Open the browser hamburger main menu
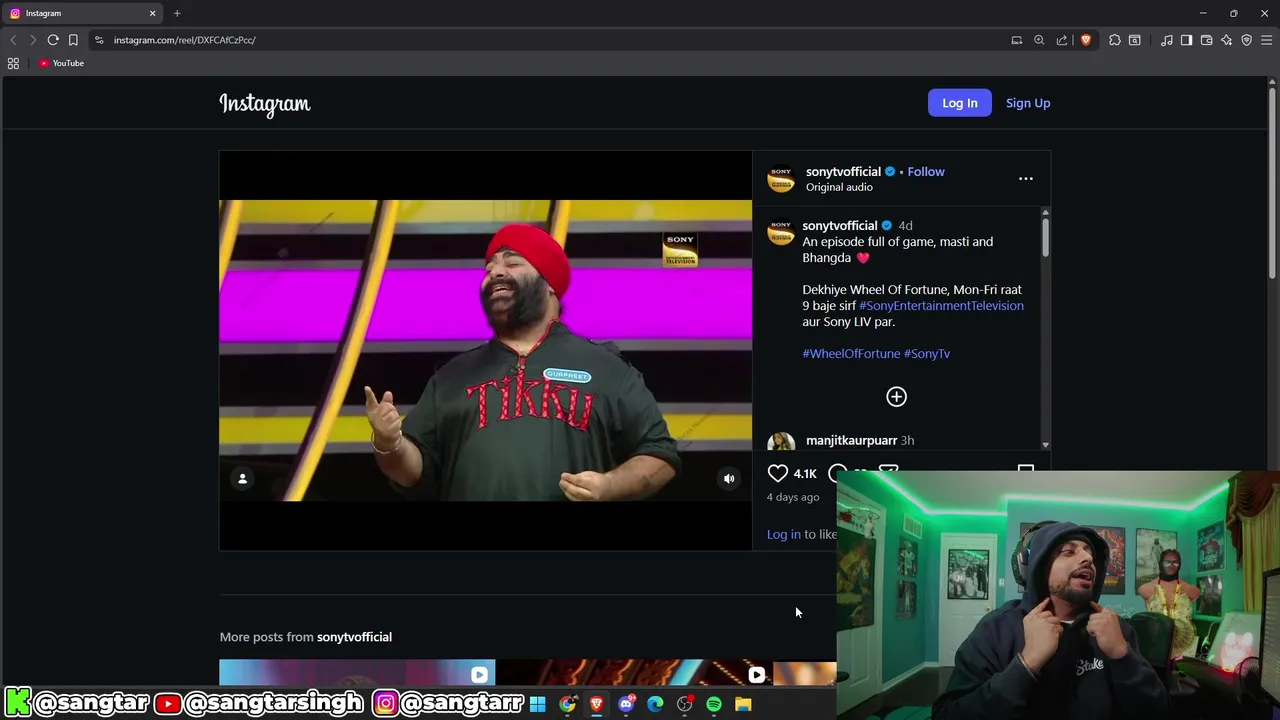This screenshot has width=1280, height=720. pos(1267,40)
